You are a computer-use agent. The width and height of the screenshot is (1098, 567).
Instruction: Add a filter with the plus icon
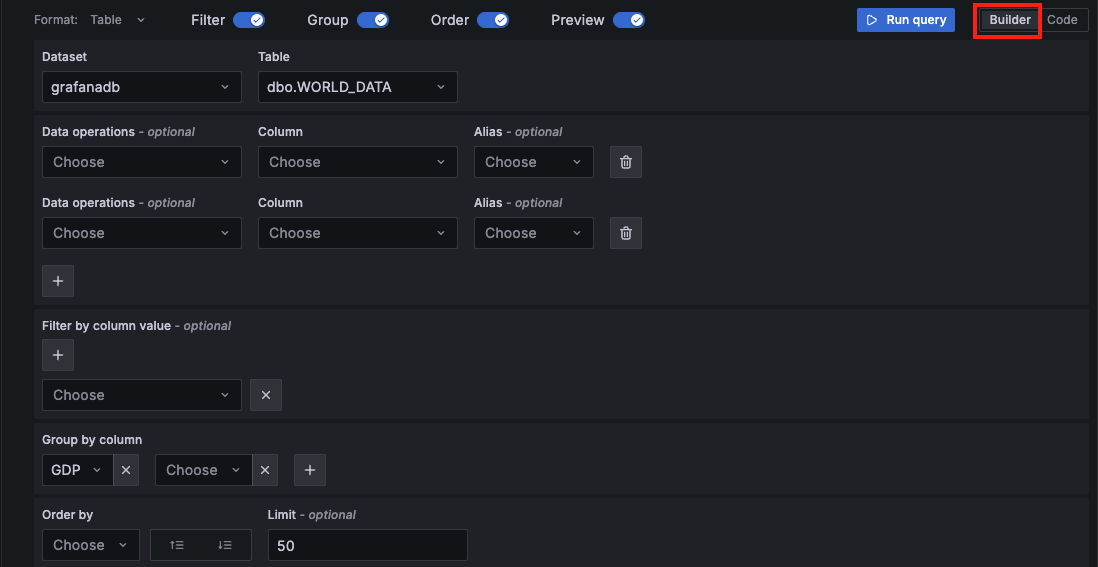(x=58, y=355)
